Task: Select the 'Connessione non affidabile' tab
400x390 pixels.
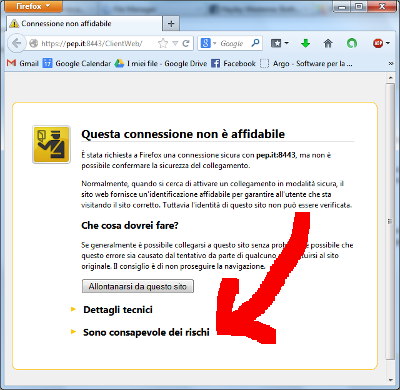Action: click(84, 24)
